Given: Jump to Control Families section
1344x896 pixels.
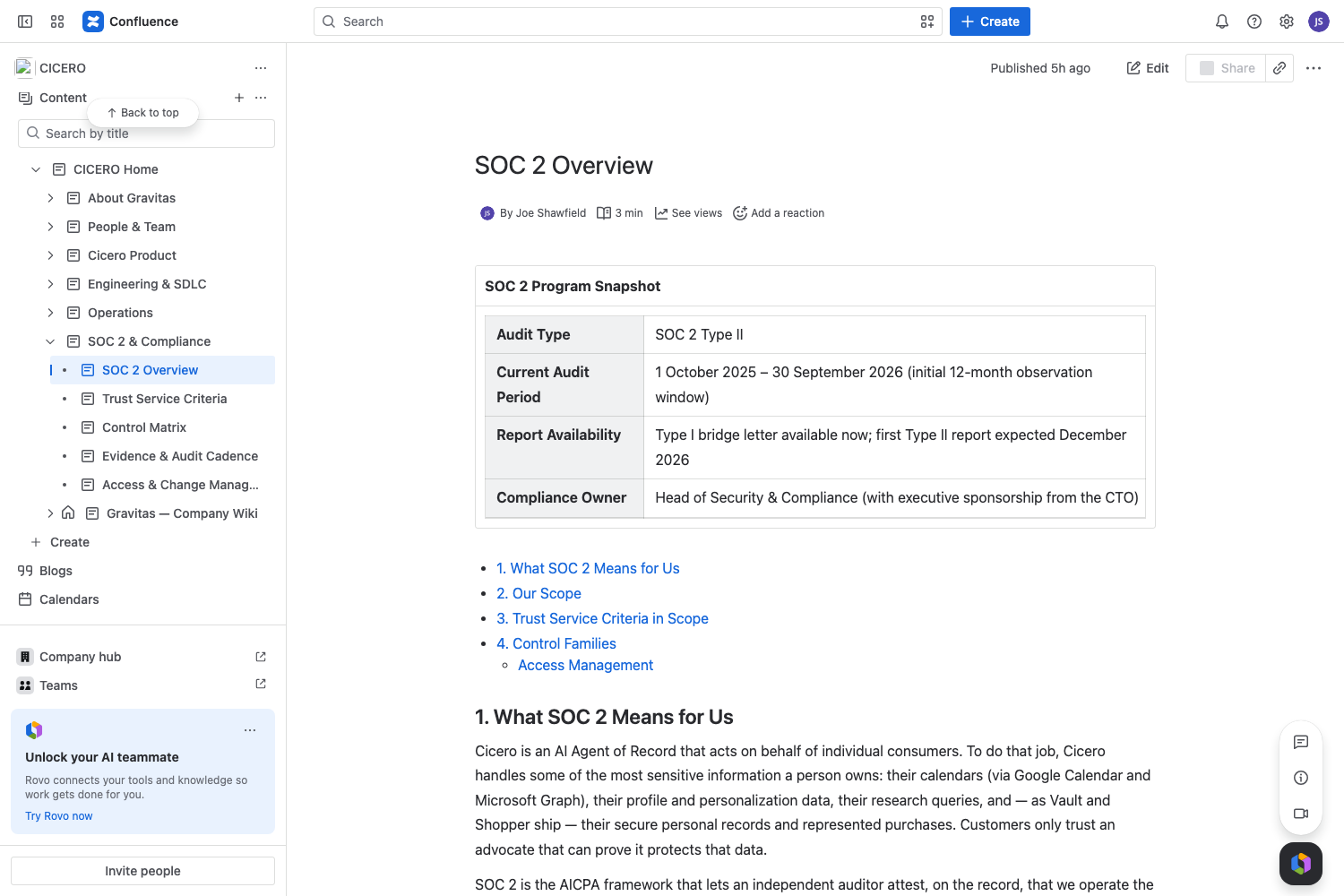Looking at the screenshot, I should point(556,643).
